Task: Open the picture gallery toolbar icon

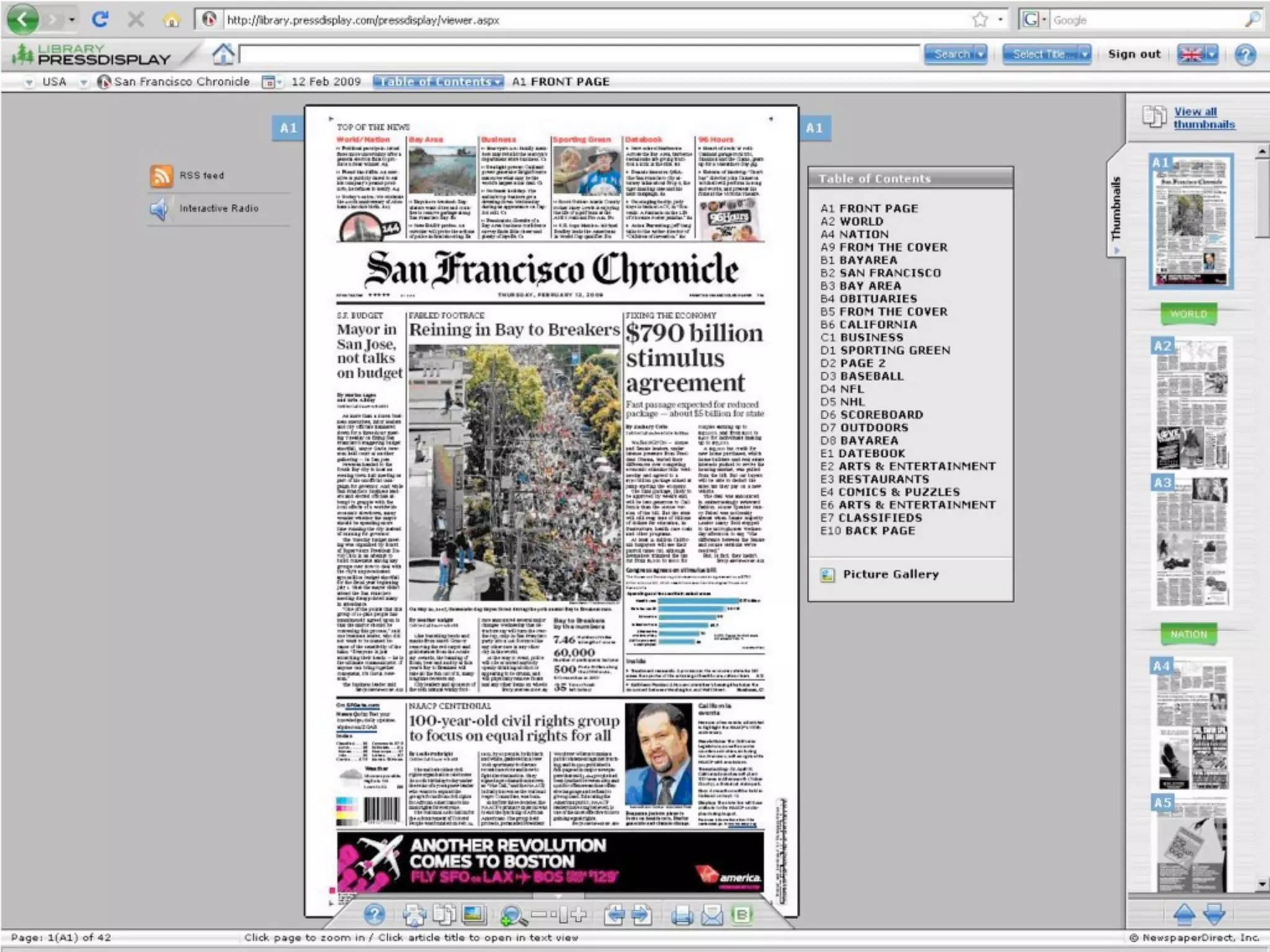Action: (x=474, y=914)
